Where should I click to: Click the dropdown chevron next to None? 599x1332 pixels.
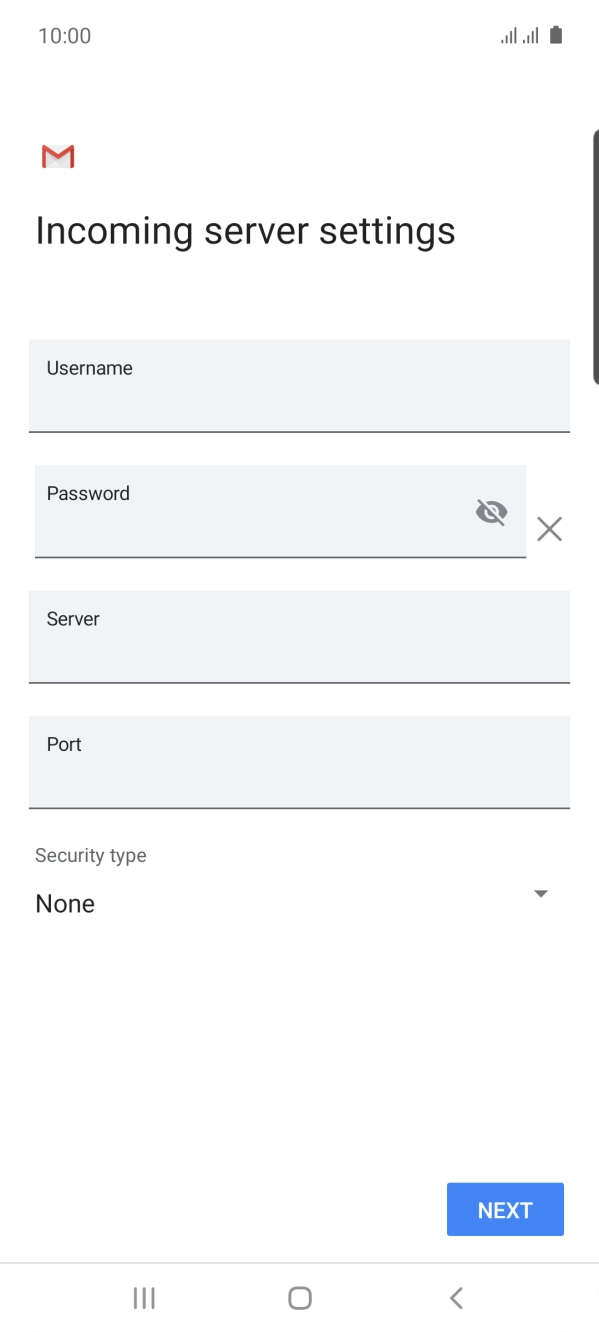pos(540,893)
